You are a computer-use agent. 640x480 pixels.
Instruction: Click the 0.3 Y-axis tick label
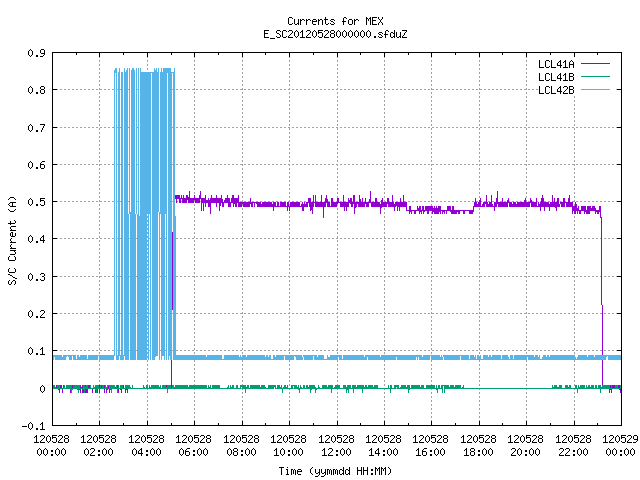pos(36,277)
